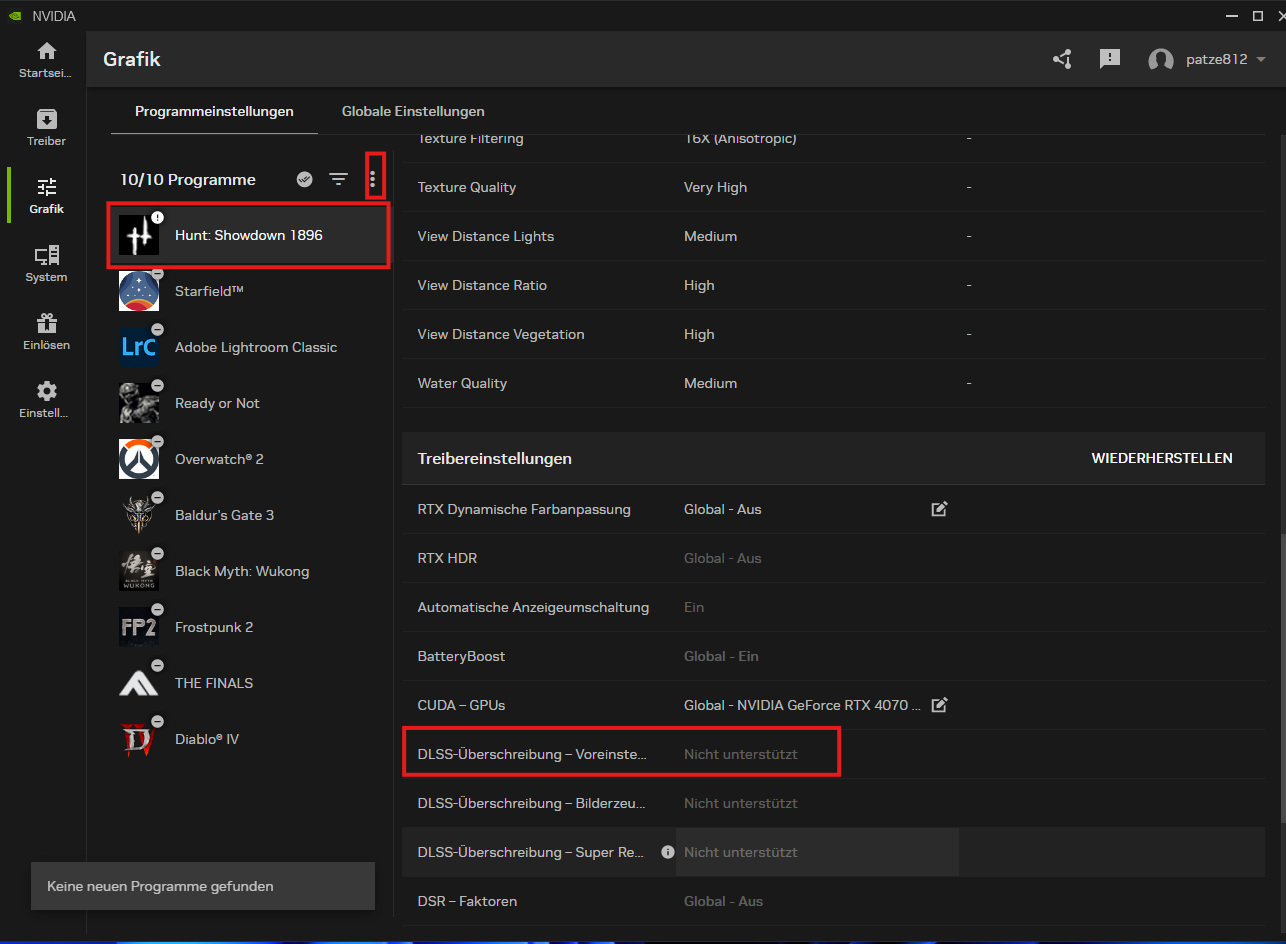1286x944 pixels.
Task: Select THE FINALS in program list
Action: [248, 683]
